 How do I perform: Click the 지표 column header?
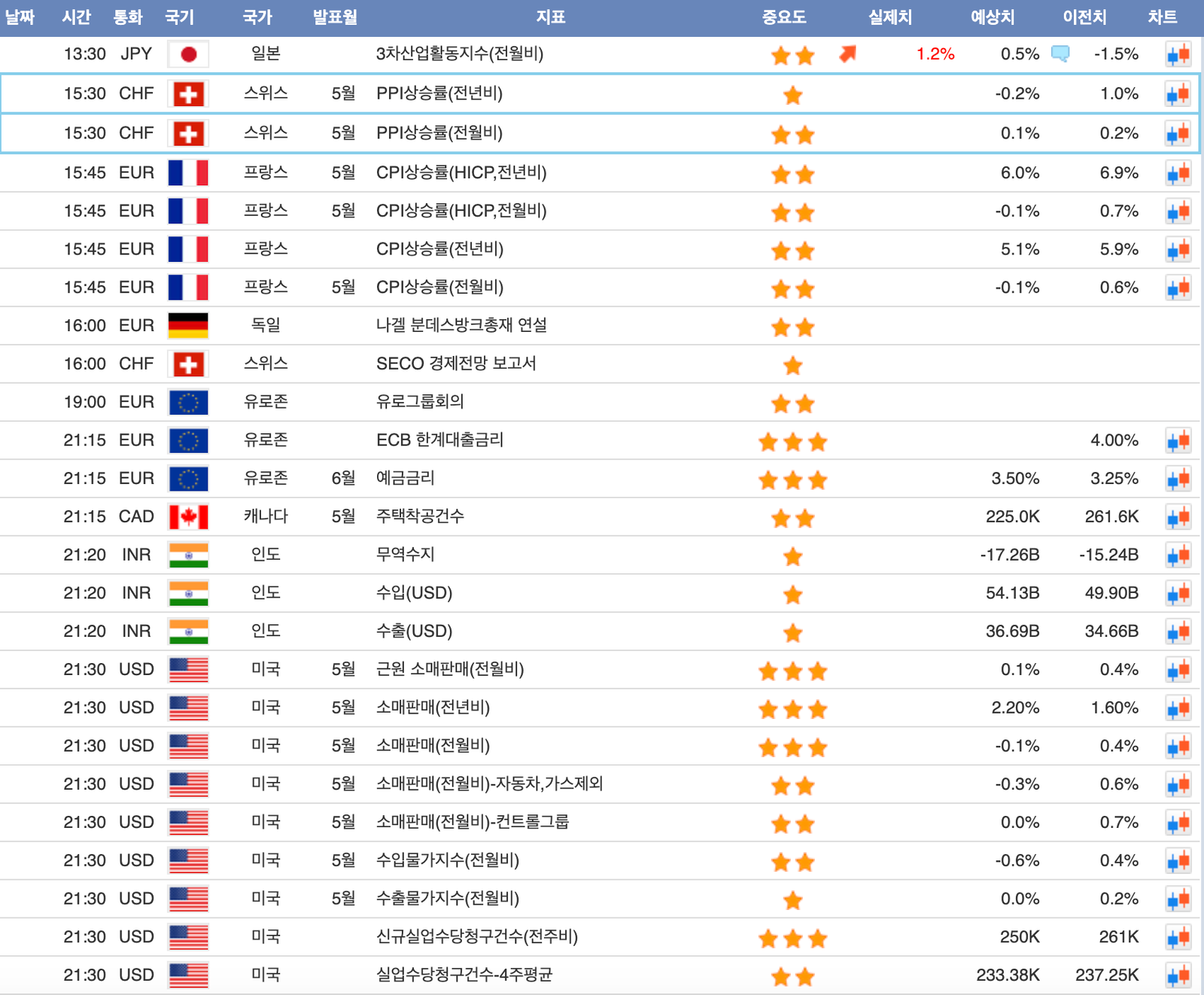(x=550, y=17)
